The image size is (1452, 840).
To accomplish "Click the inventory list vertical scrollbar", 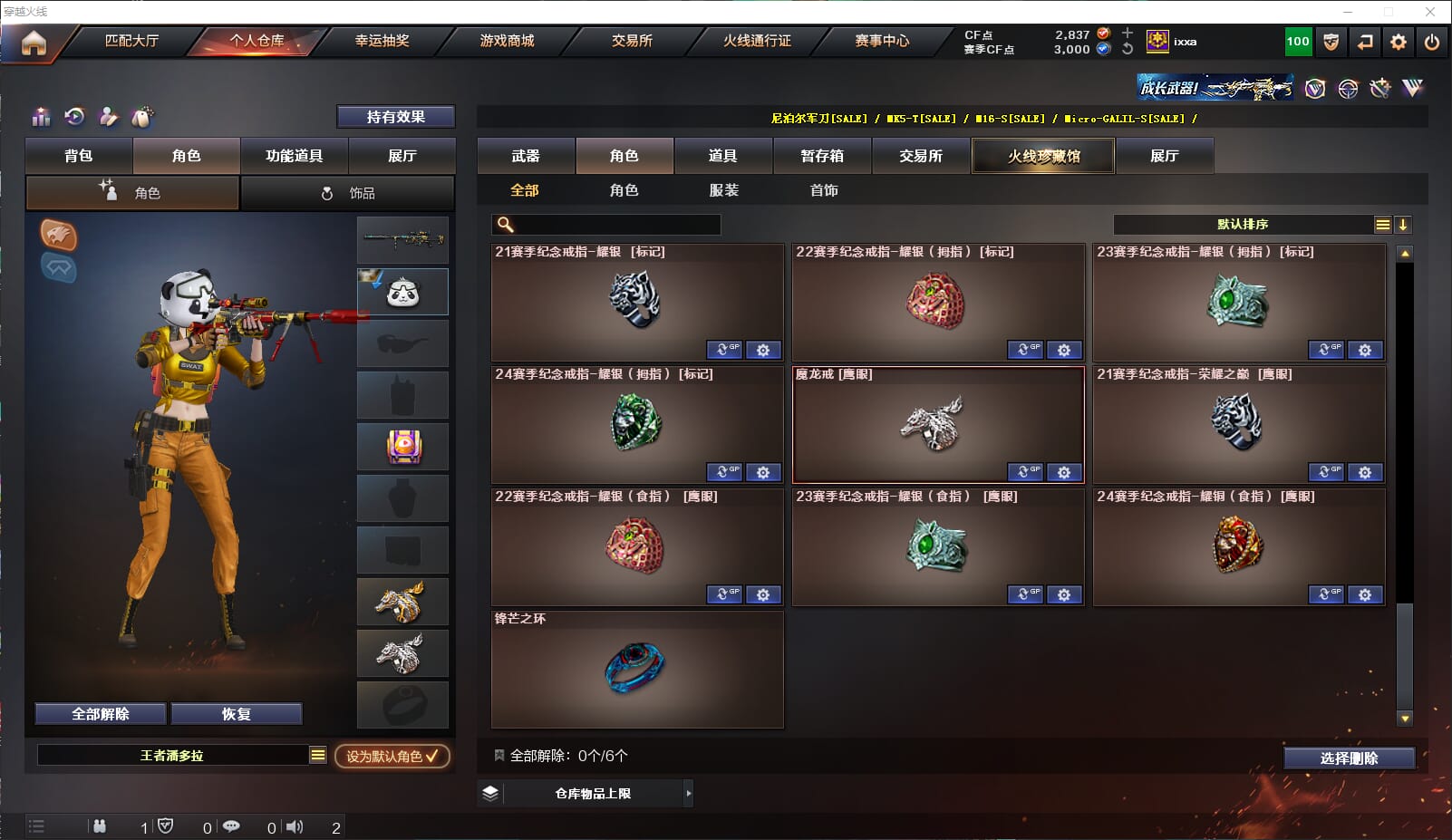I will click(1405, 485).
